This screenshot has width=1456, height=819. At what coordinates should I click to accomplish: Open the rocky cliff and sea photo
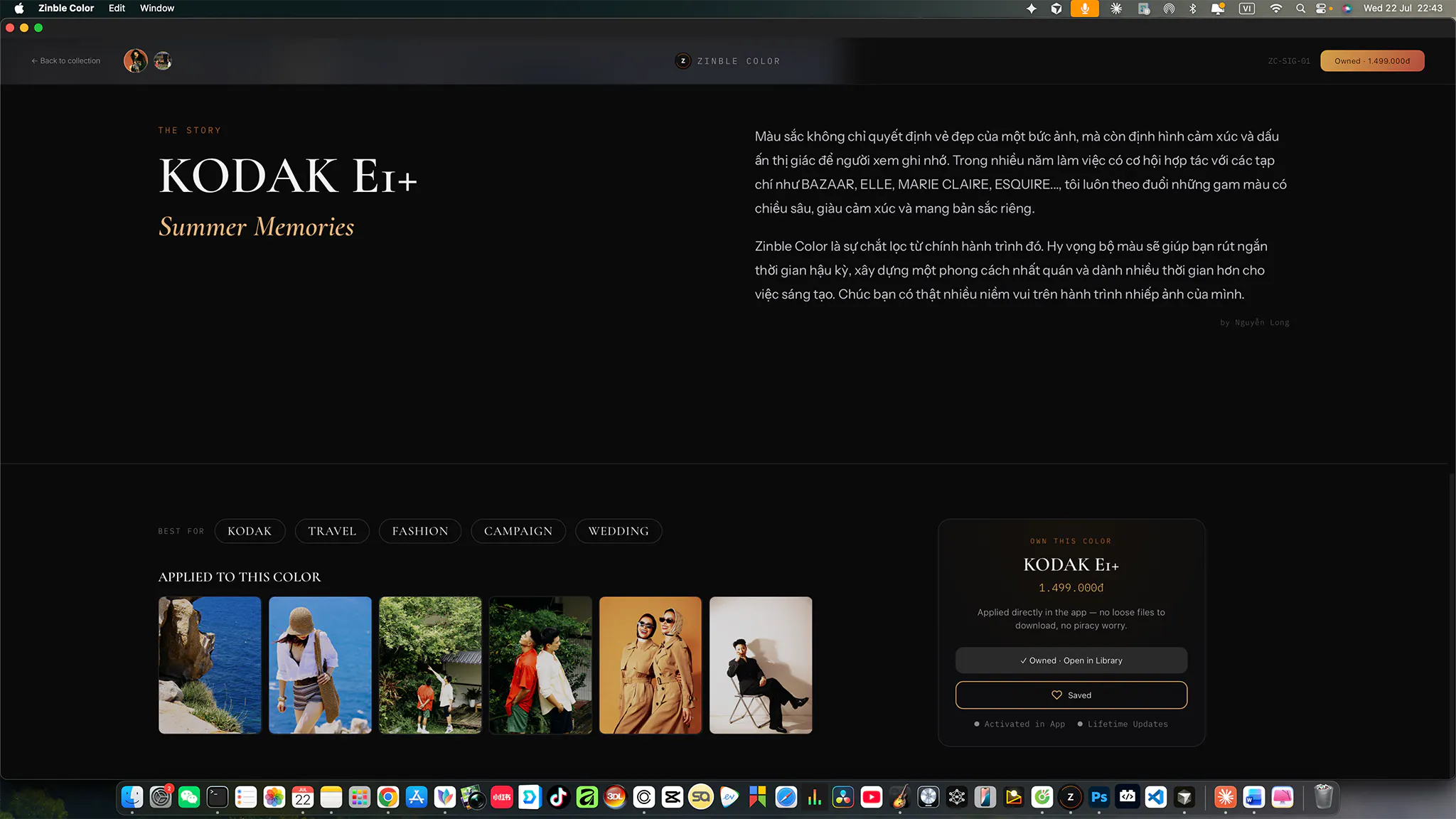pos(210,665)
